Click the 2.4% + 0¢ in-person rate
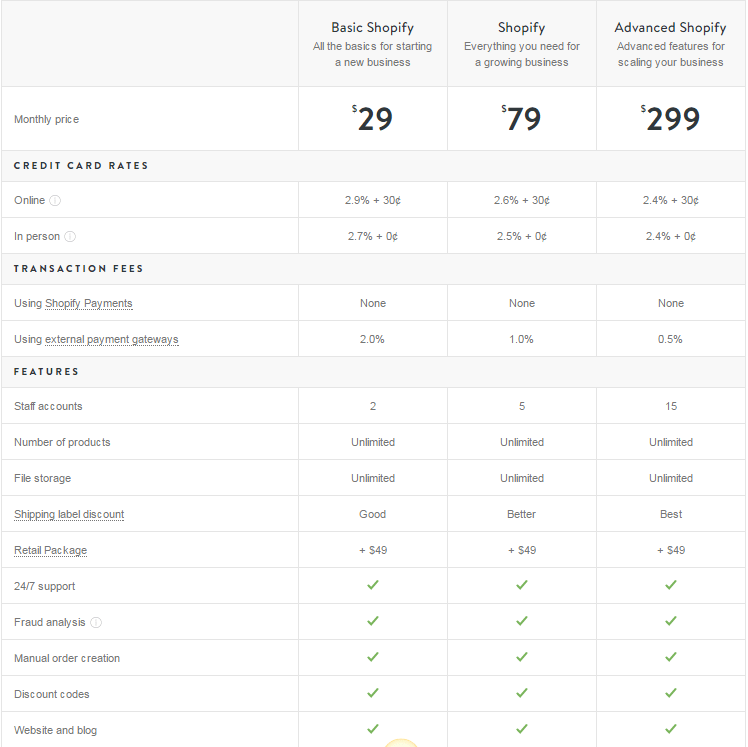748x747 pixels. pos(670,237)
